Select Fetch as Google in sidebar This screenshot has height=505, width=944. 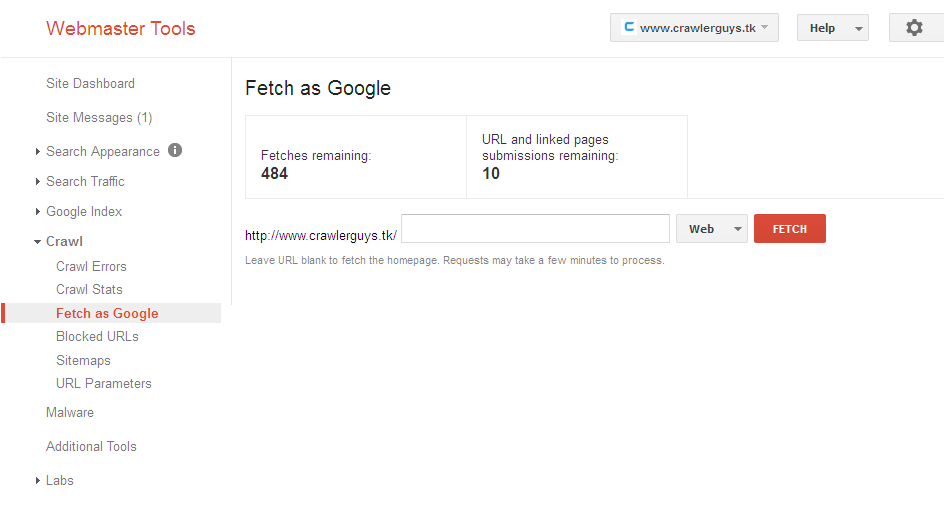pos(111,313)
